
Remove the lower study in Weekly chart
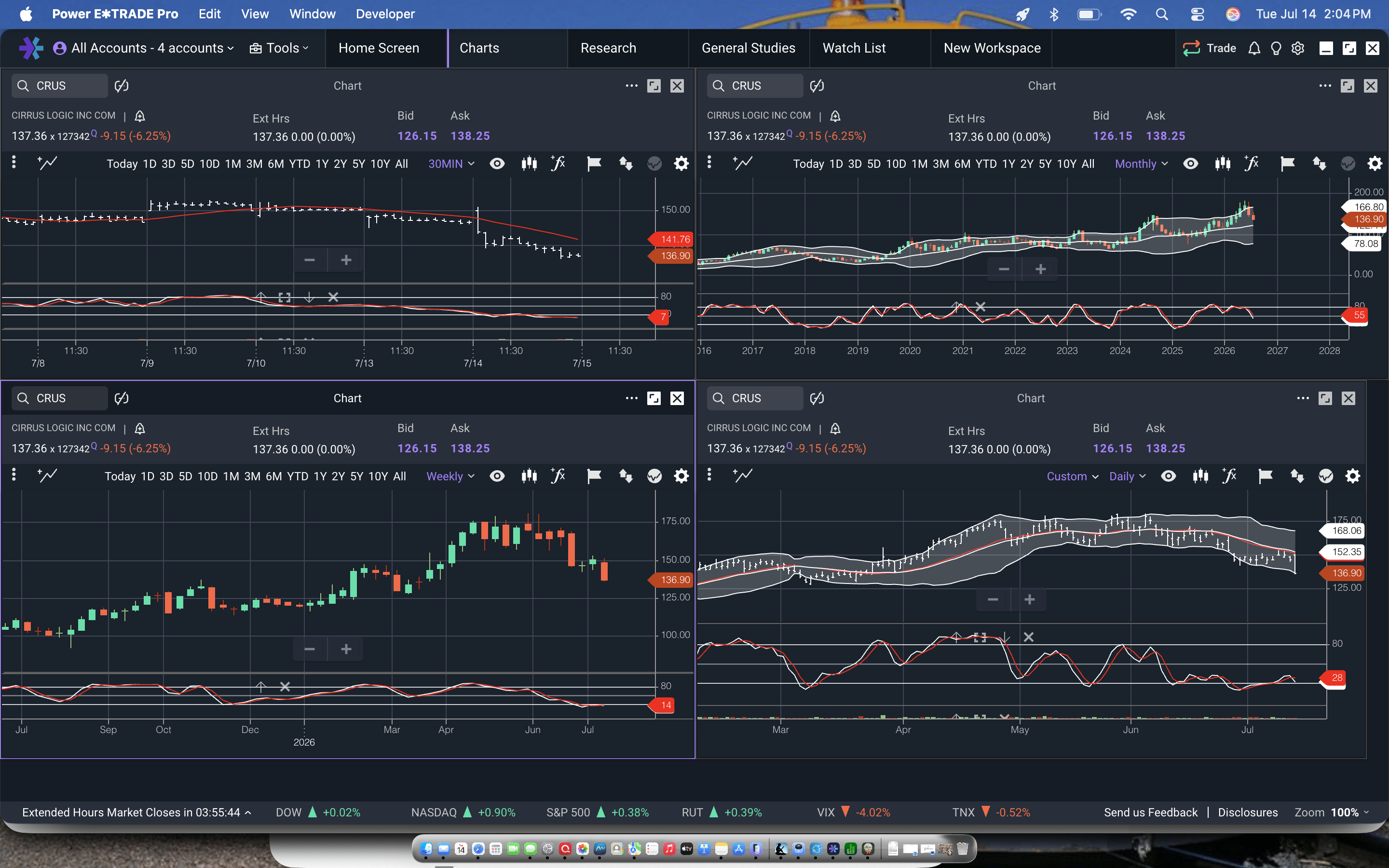(285, 687)
